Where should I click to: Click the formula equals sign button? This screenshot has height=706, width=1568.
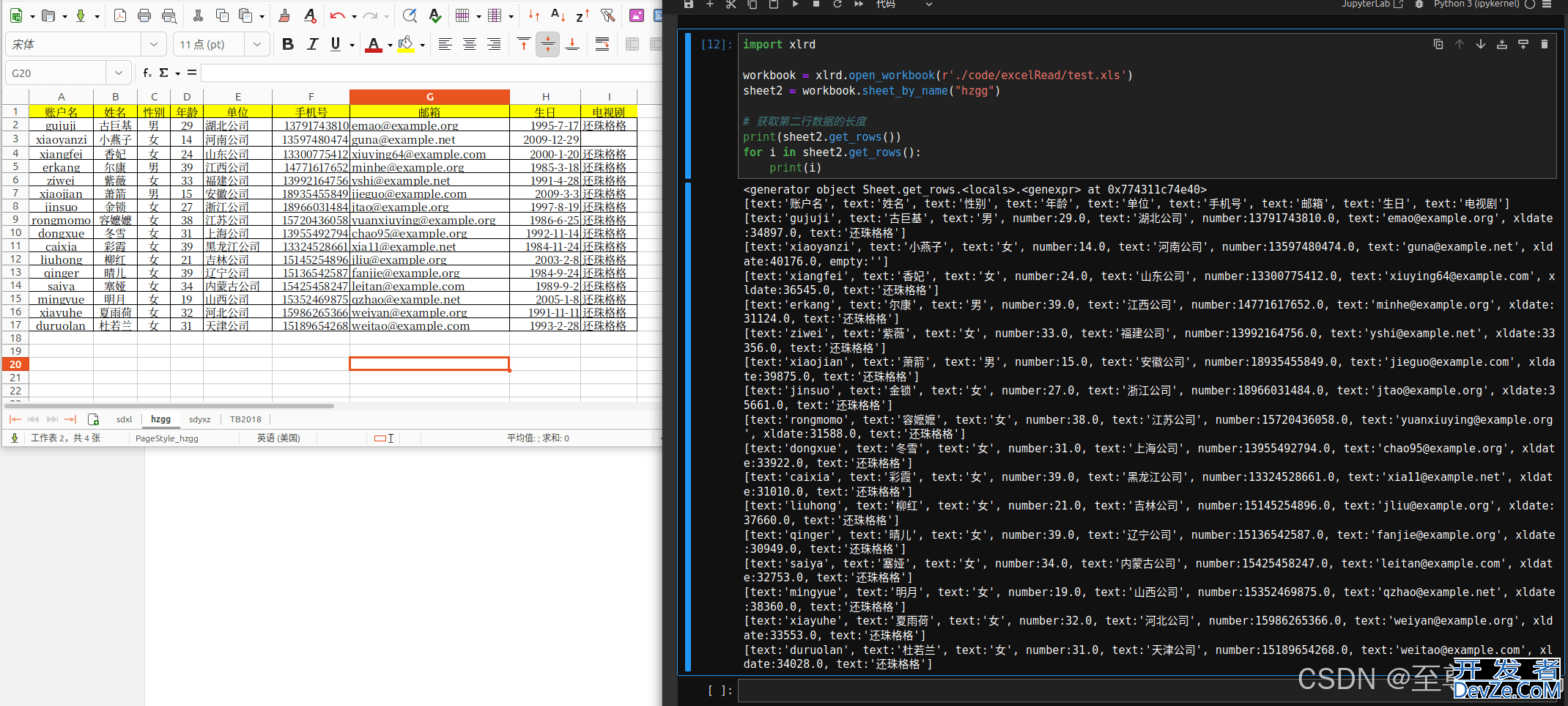click(x=192, y=73)
